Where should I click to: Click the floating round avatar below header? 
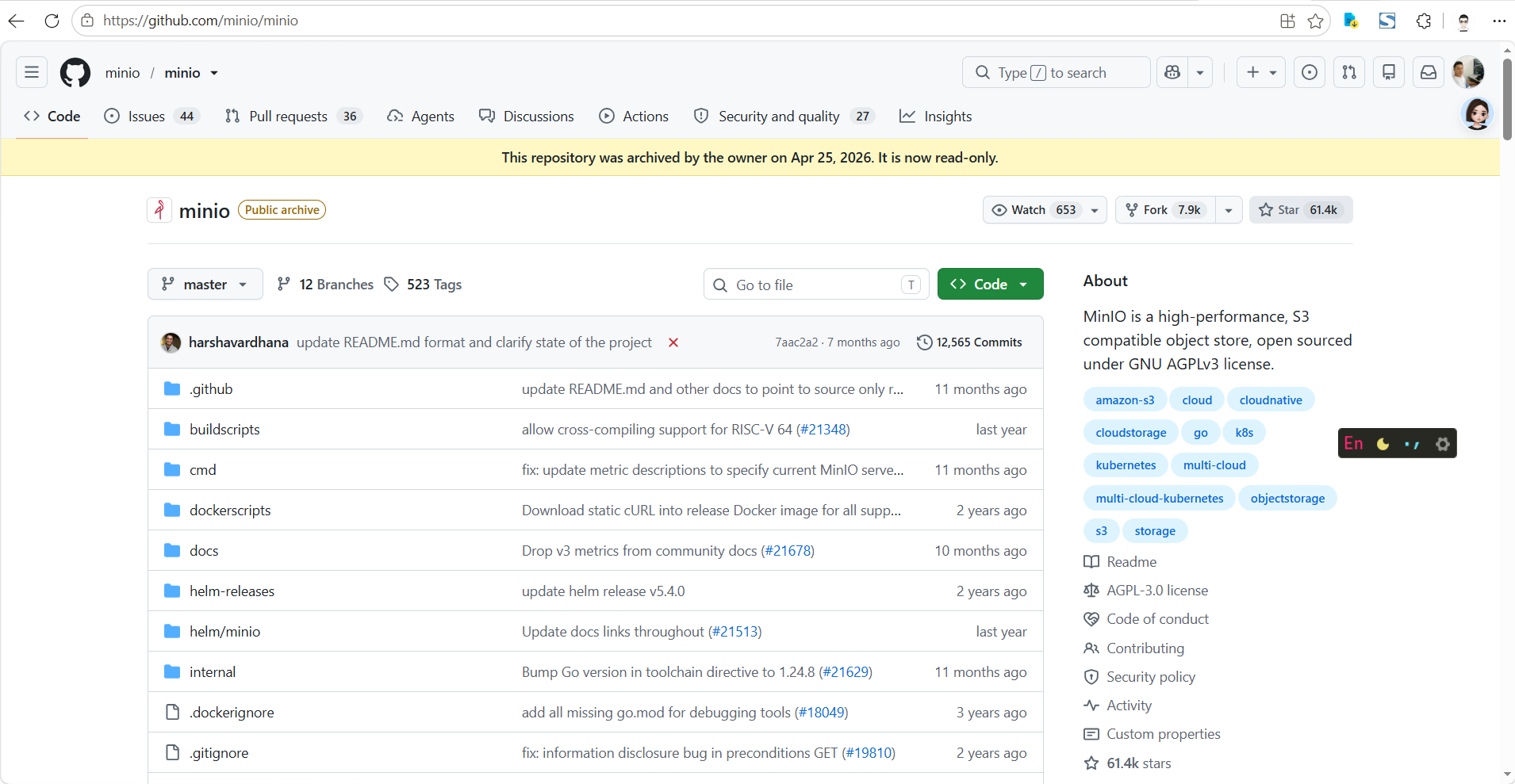(1477, 114)
